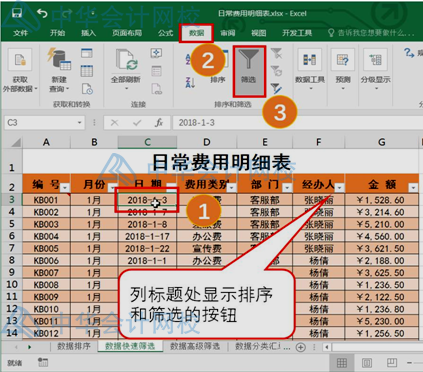Viewport: 423px width, 372px height.
Task: Open the Customize Quick Access Toolbar dropdown
Action: click(x=92, y=13)
